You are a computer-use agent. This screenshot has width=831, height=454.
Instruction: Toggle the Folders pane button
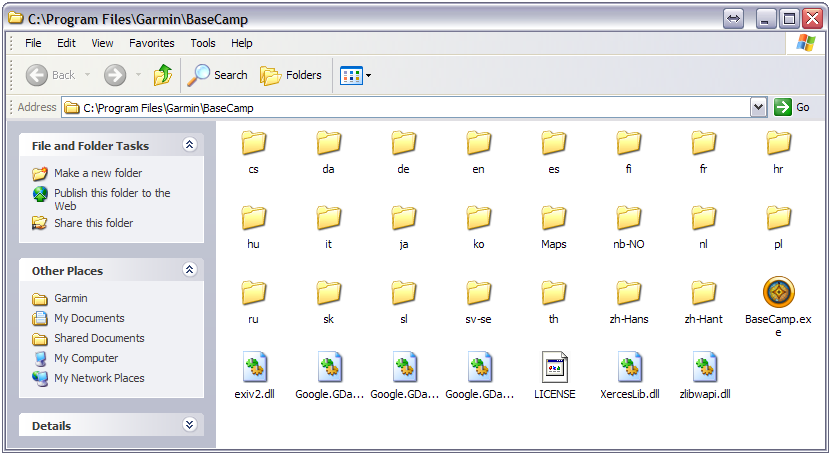pos(291,75)
